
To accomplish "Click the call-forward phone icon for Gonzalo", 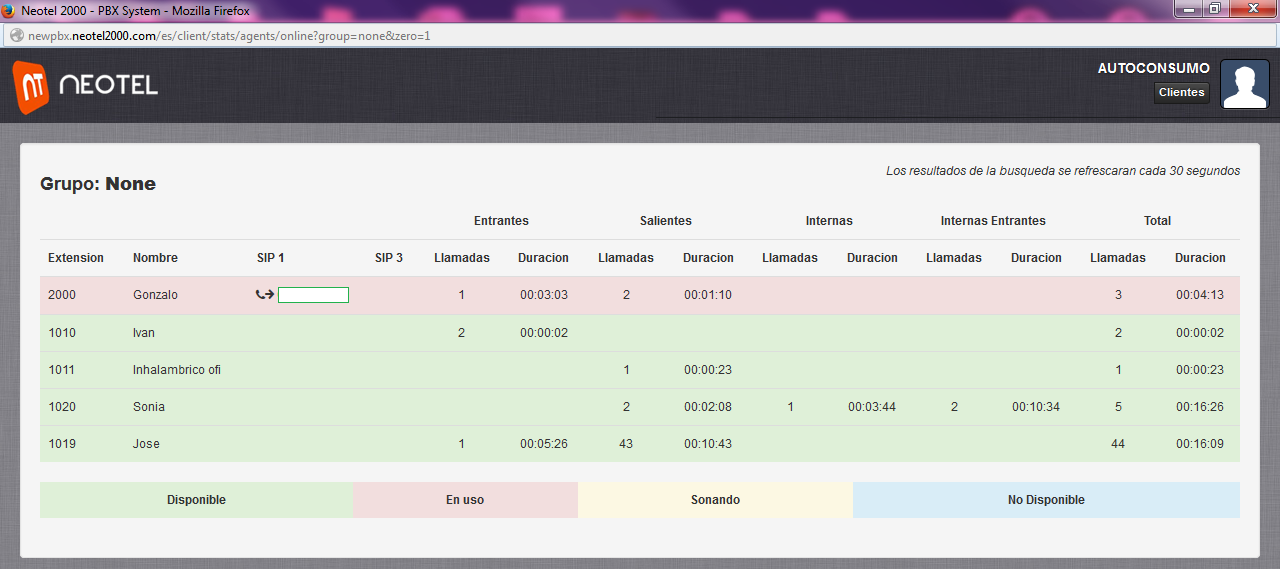I will point(264,295).
